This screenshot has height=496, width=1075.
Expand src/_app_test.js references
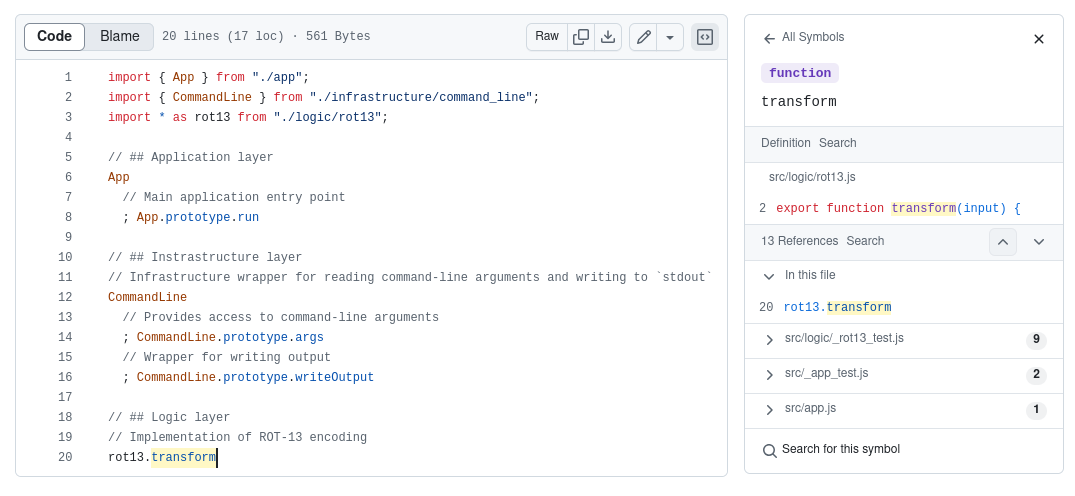[x=769, y=374]
